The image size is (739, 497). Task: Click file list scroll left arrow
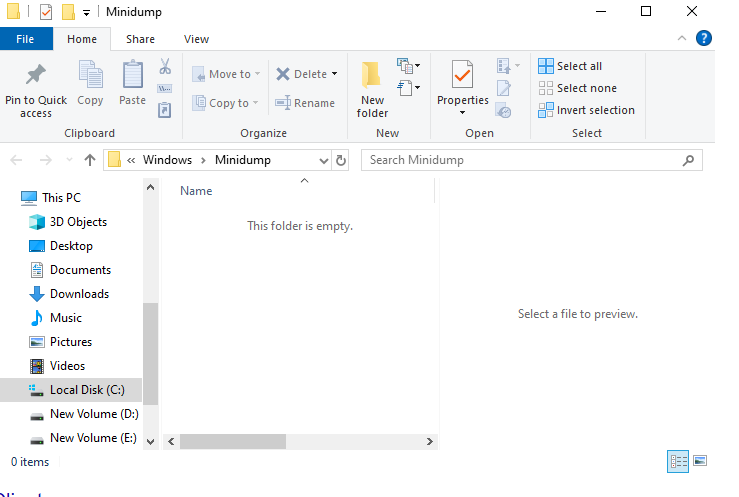point(171,442)
